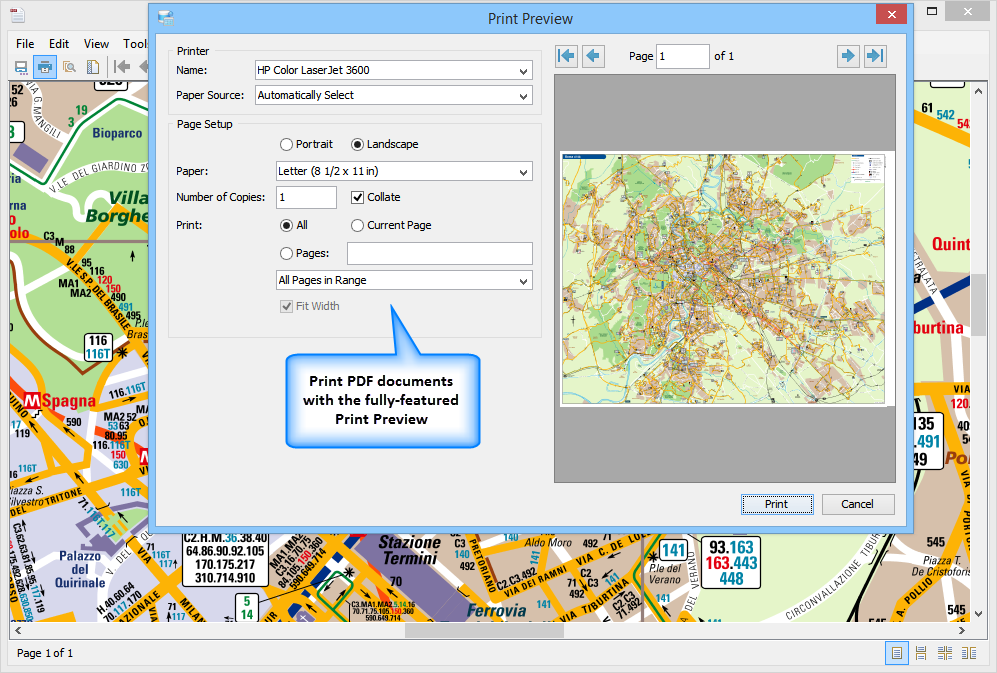Image resolution: width=997 pixels, height=673 pixels.
Task: Click the Find magnifier toolbar icon
Action: point(70,68)
